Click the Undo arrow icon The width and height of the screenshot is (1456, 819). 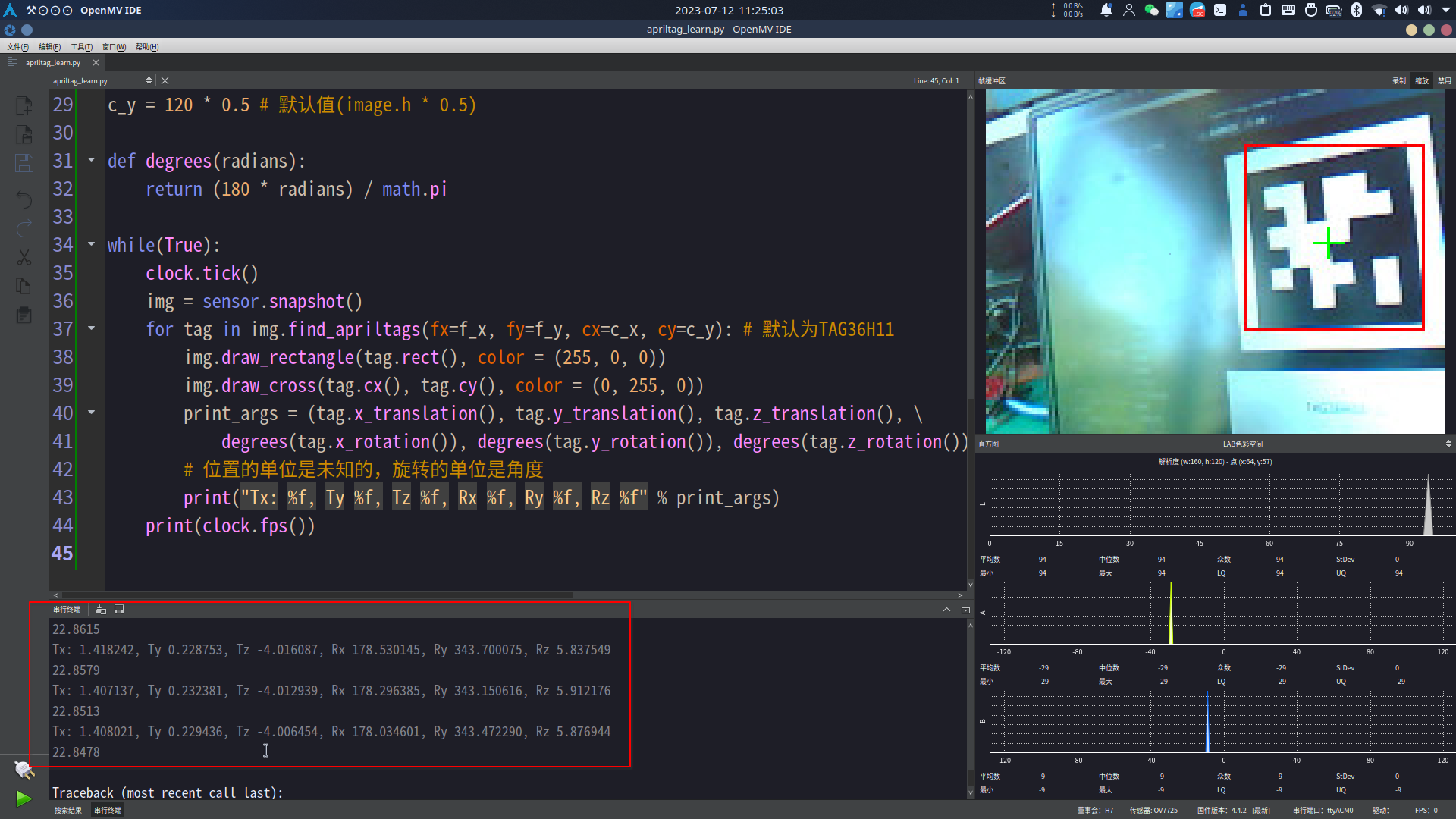coord(24,200)
